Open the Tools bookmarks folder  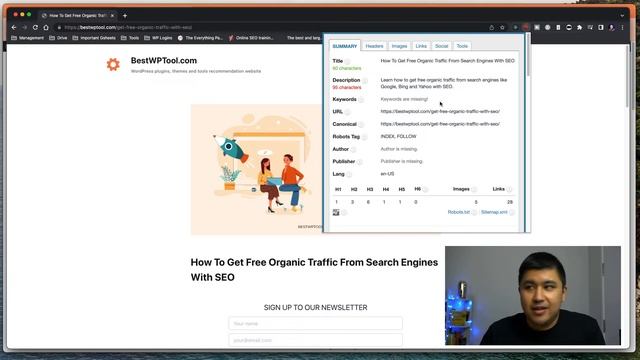pos(130,38)
